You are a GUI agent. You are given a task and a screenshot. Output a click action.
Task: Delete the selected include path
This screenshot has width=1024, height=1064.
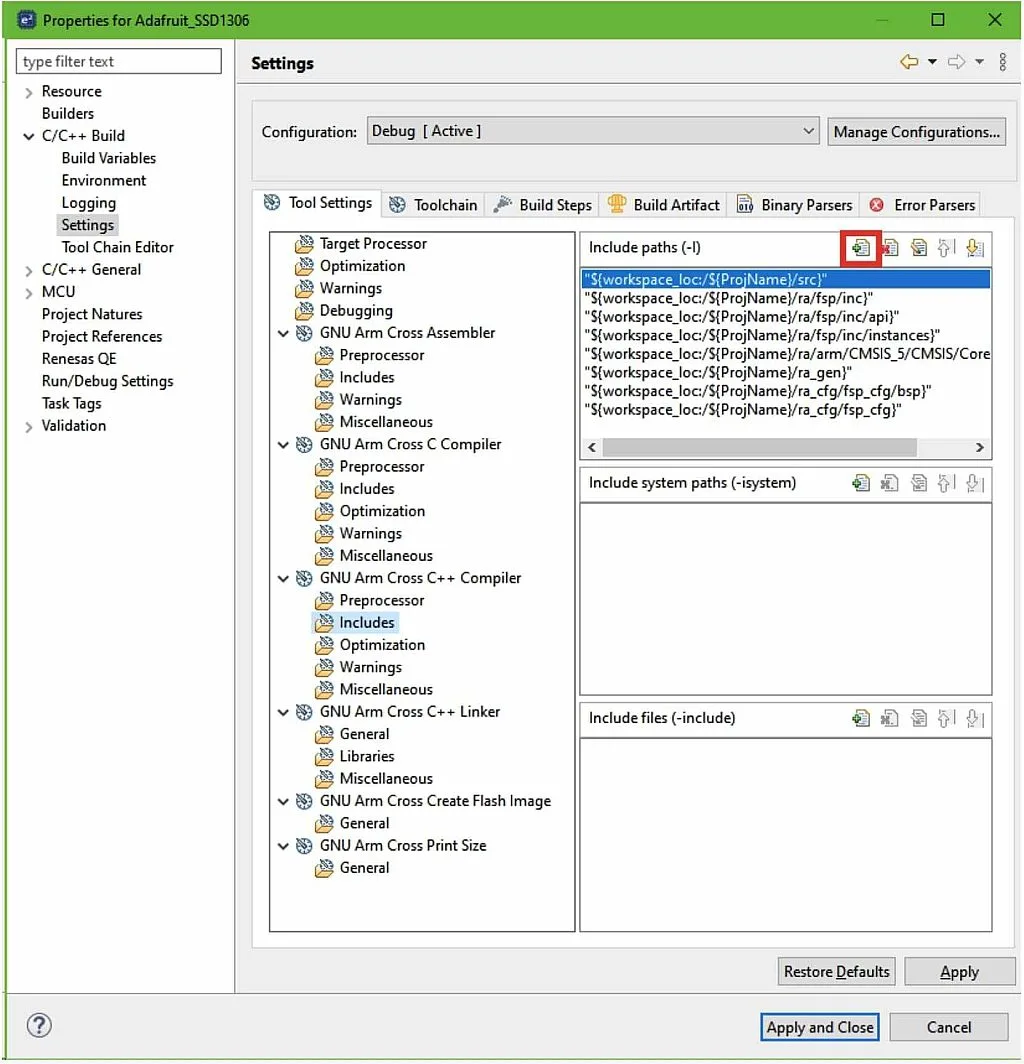889,247
